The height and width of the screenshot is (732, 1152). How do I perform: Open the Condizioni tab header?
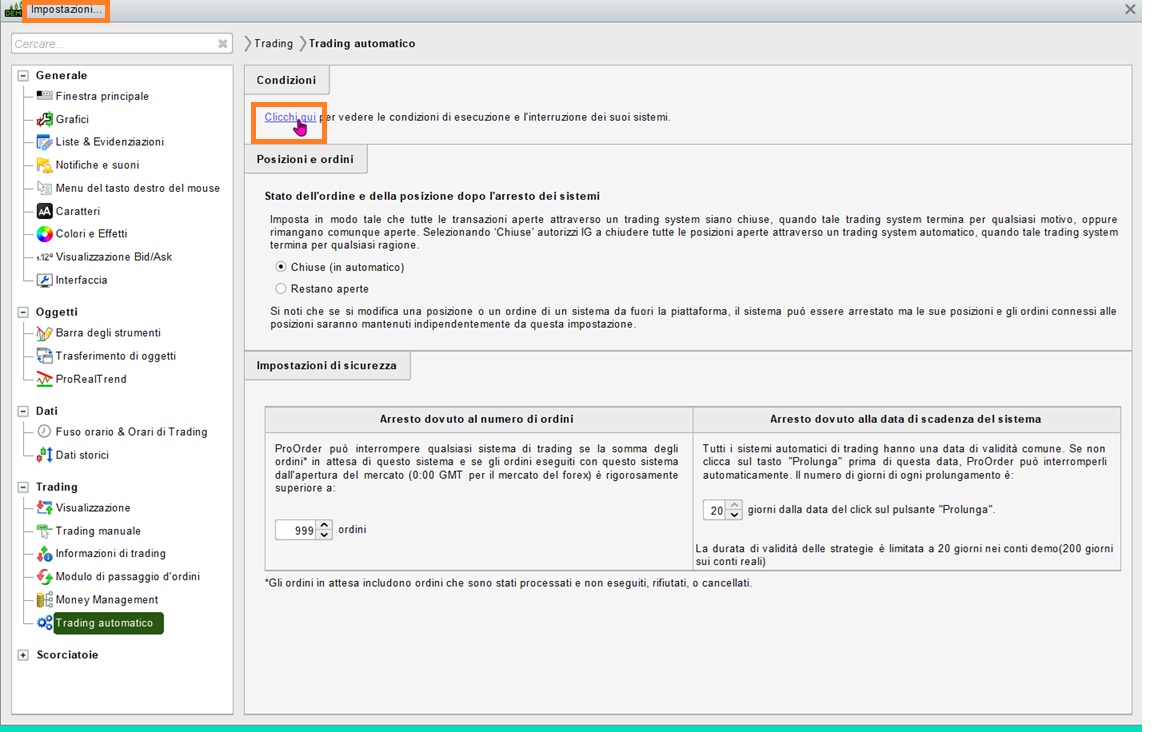pyautogui.click(x=287, y=80)
